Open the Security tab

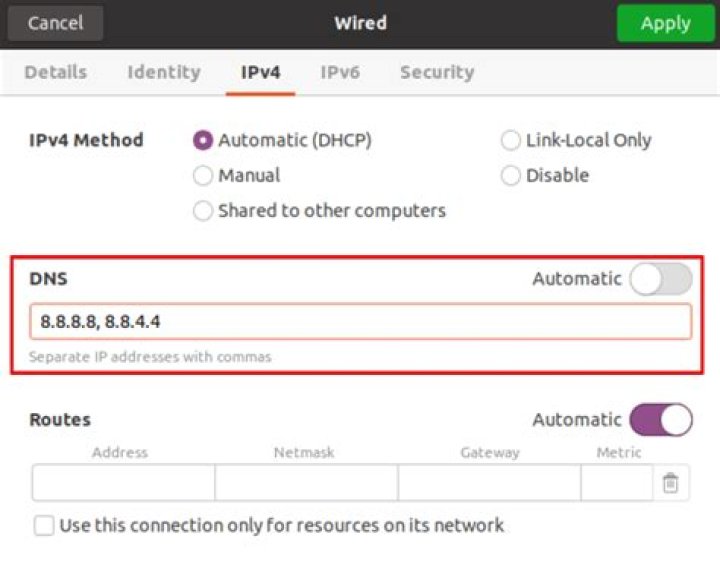[437, 73]
